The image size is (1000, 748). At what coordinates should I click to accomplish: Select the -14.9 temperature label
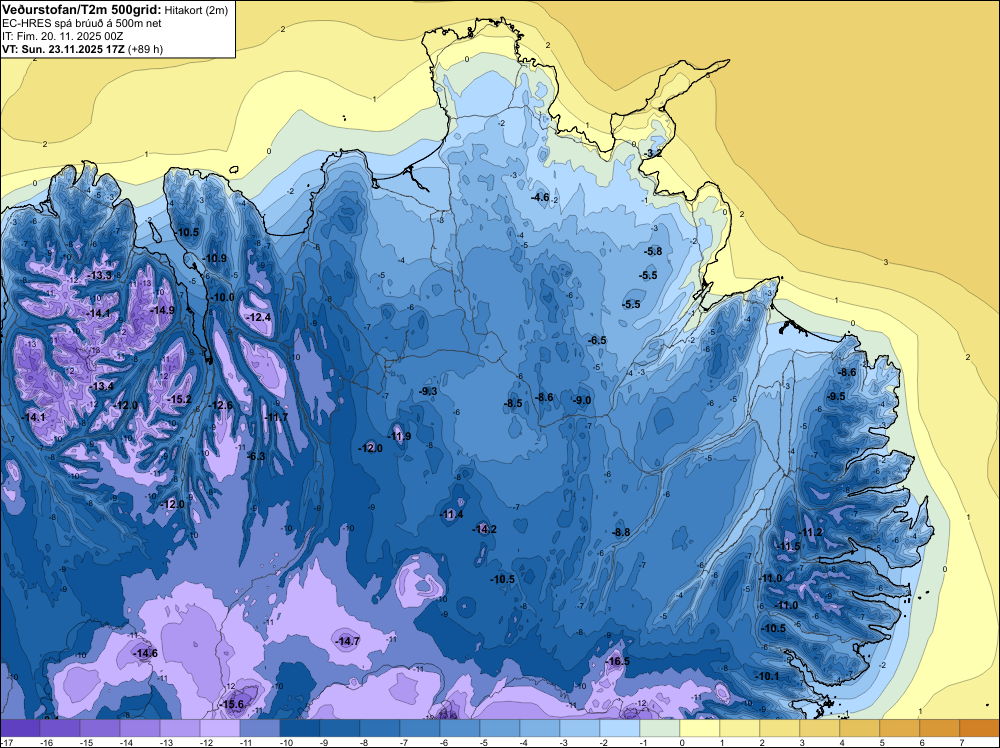(x=163, y=310)
